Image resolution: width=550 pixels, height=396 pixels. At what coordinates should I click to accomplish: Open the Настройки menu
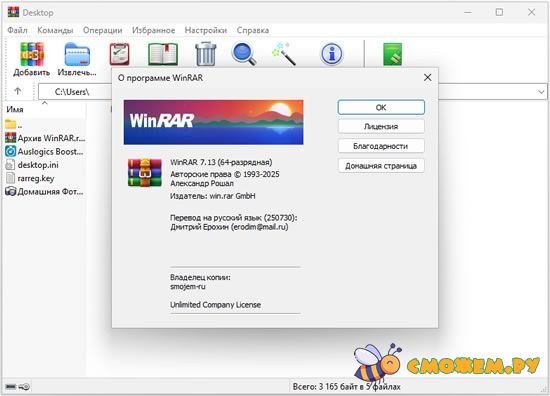[x=206, y=30]
